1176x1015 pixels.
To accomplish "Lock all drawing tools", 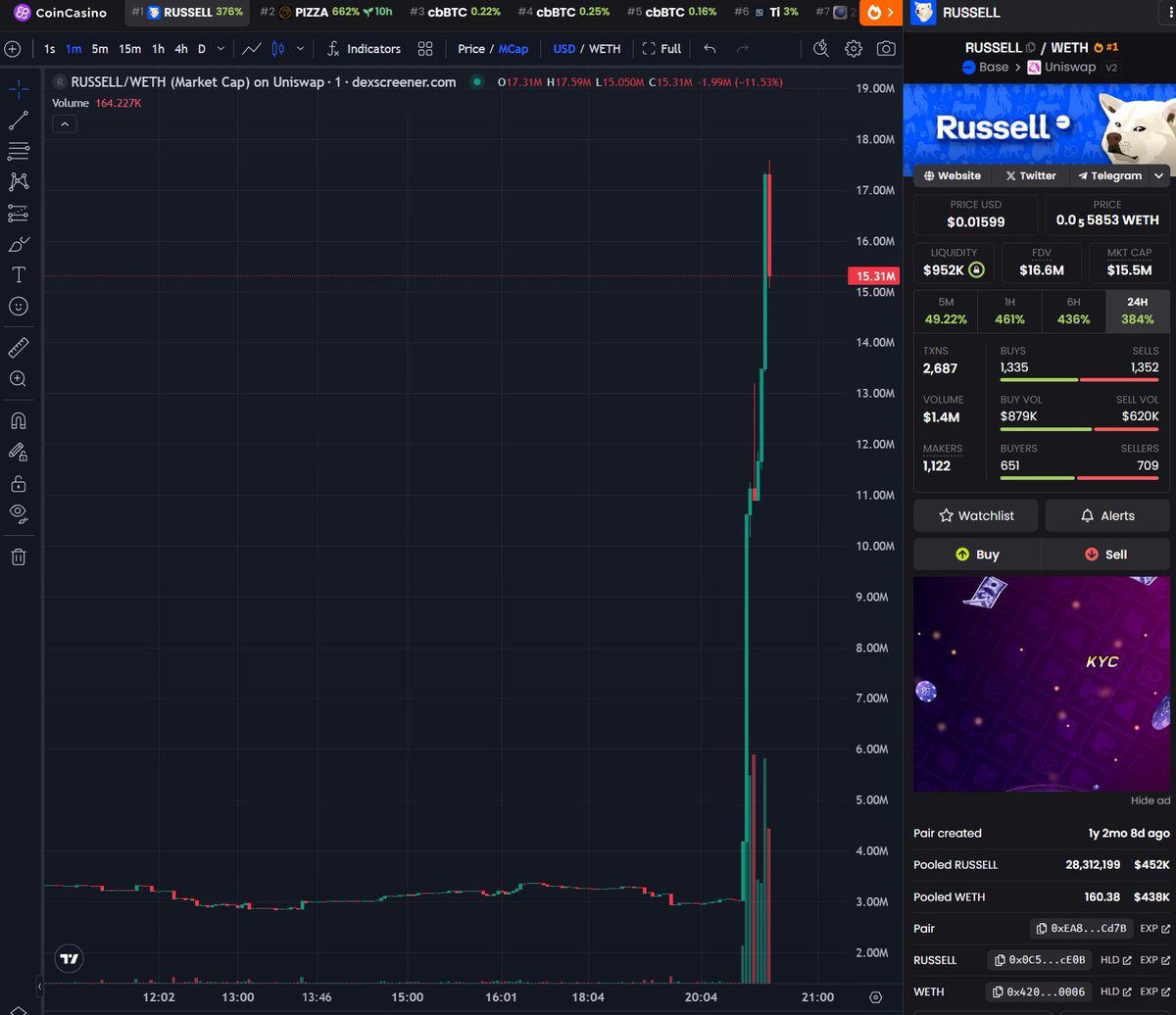I will pos(19,483).
